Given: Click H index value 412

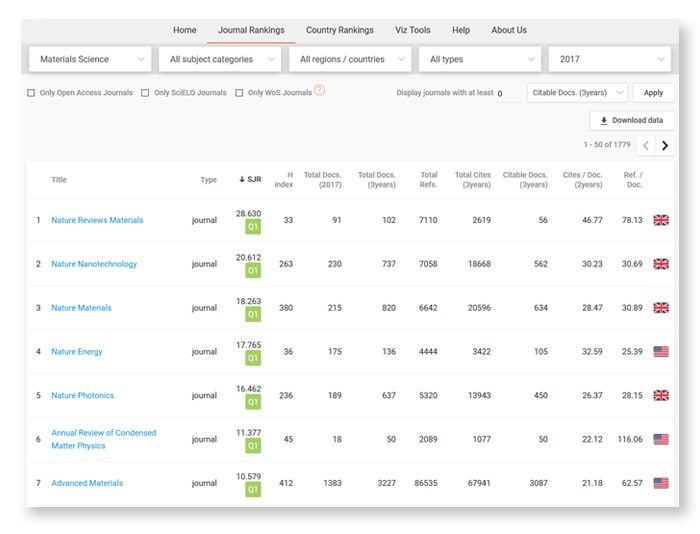Looking at the screenshot, I should point(286,483).
